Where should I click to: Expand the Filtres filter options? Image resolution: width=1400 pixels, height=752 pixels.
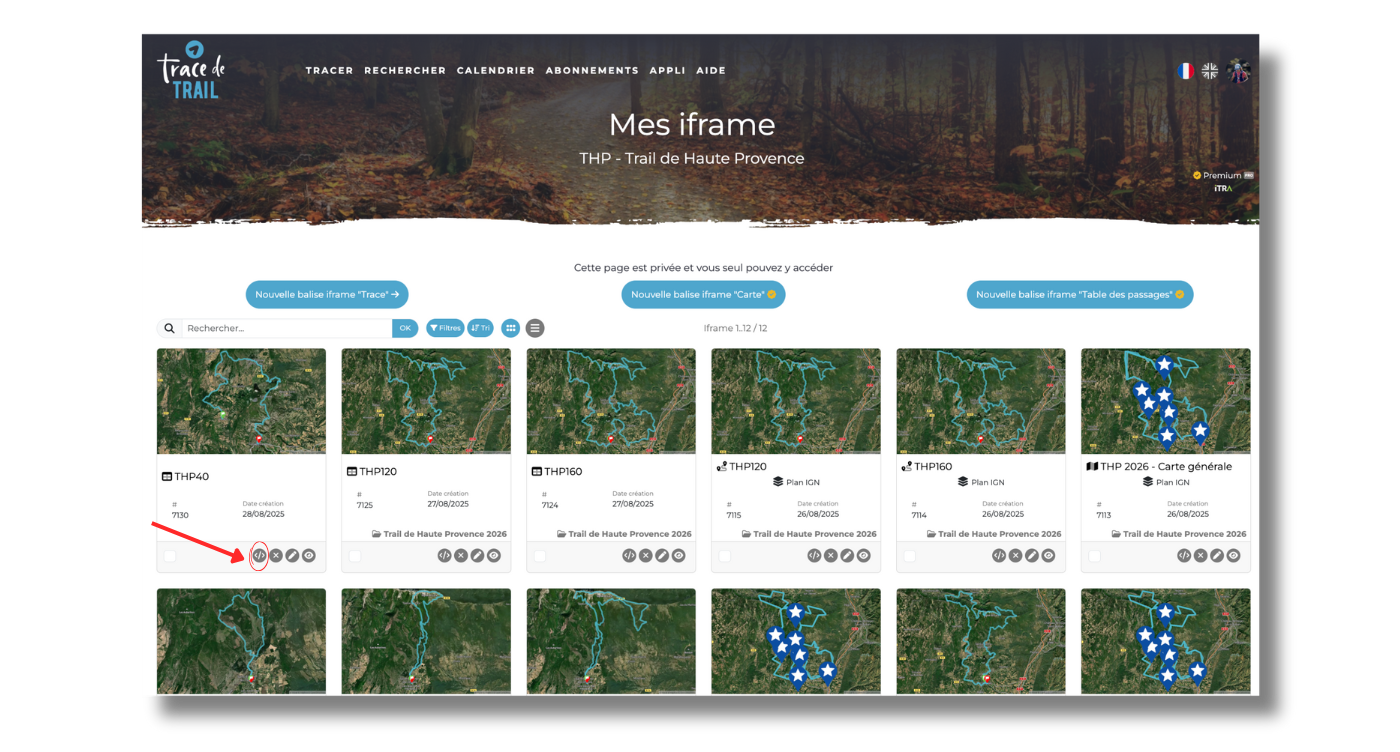pyautogui.click(x=445, y=328)
